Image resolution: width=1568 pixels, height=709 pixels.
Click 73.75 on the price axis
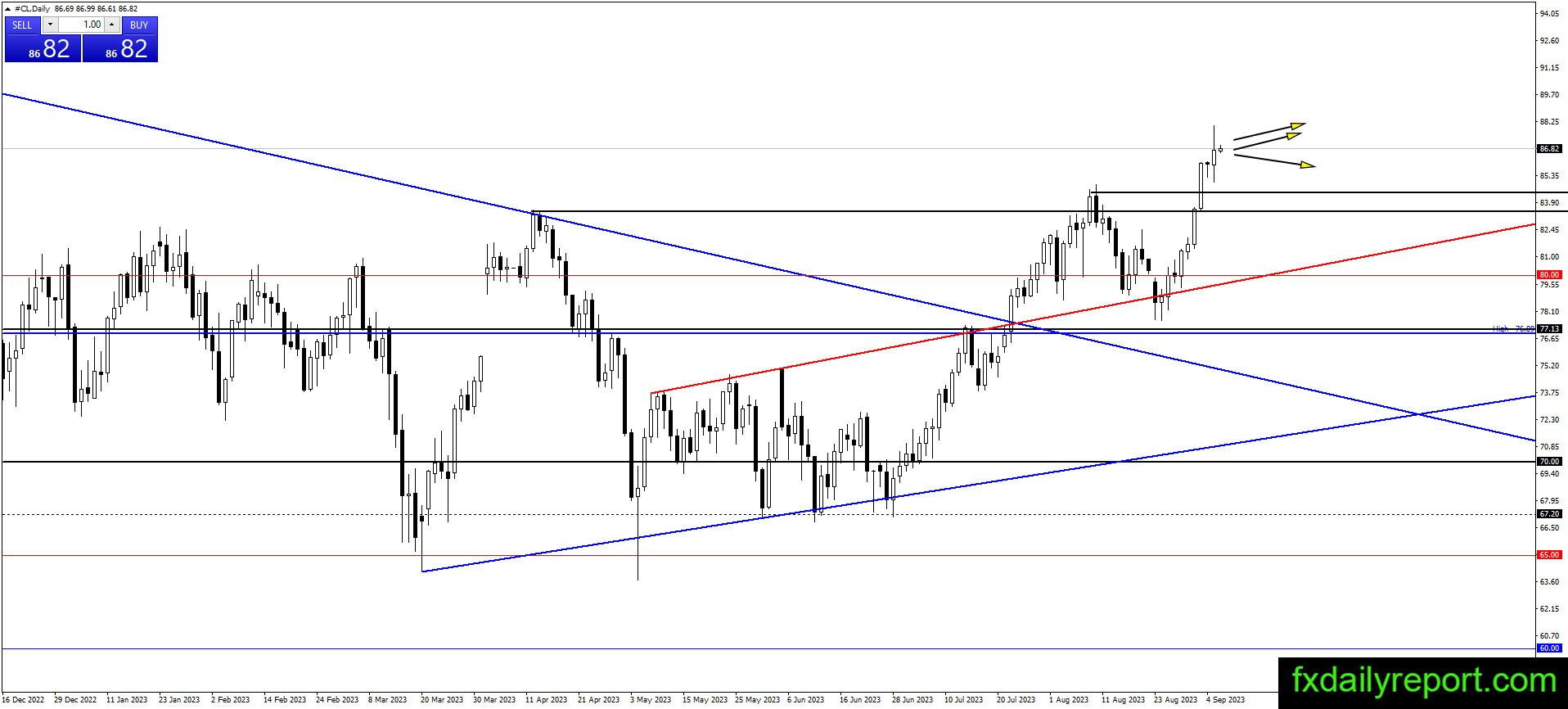coord(1549,393)
